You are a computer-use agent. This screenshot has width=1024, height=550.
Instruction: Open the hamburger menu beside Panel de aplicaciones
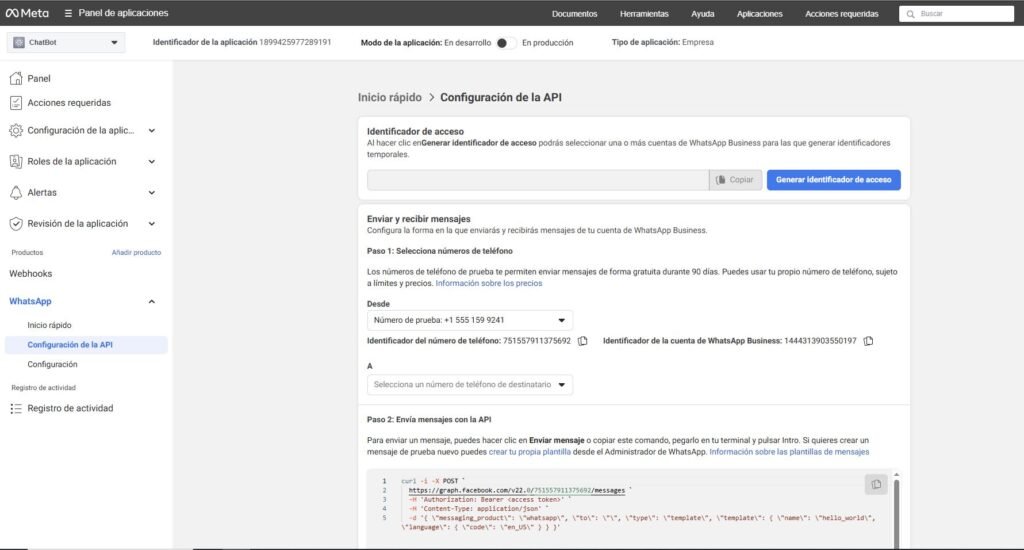pos(68,13)
